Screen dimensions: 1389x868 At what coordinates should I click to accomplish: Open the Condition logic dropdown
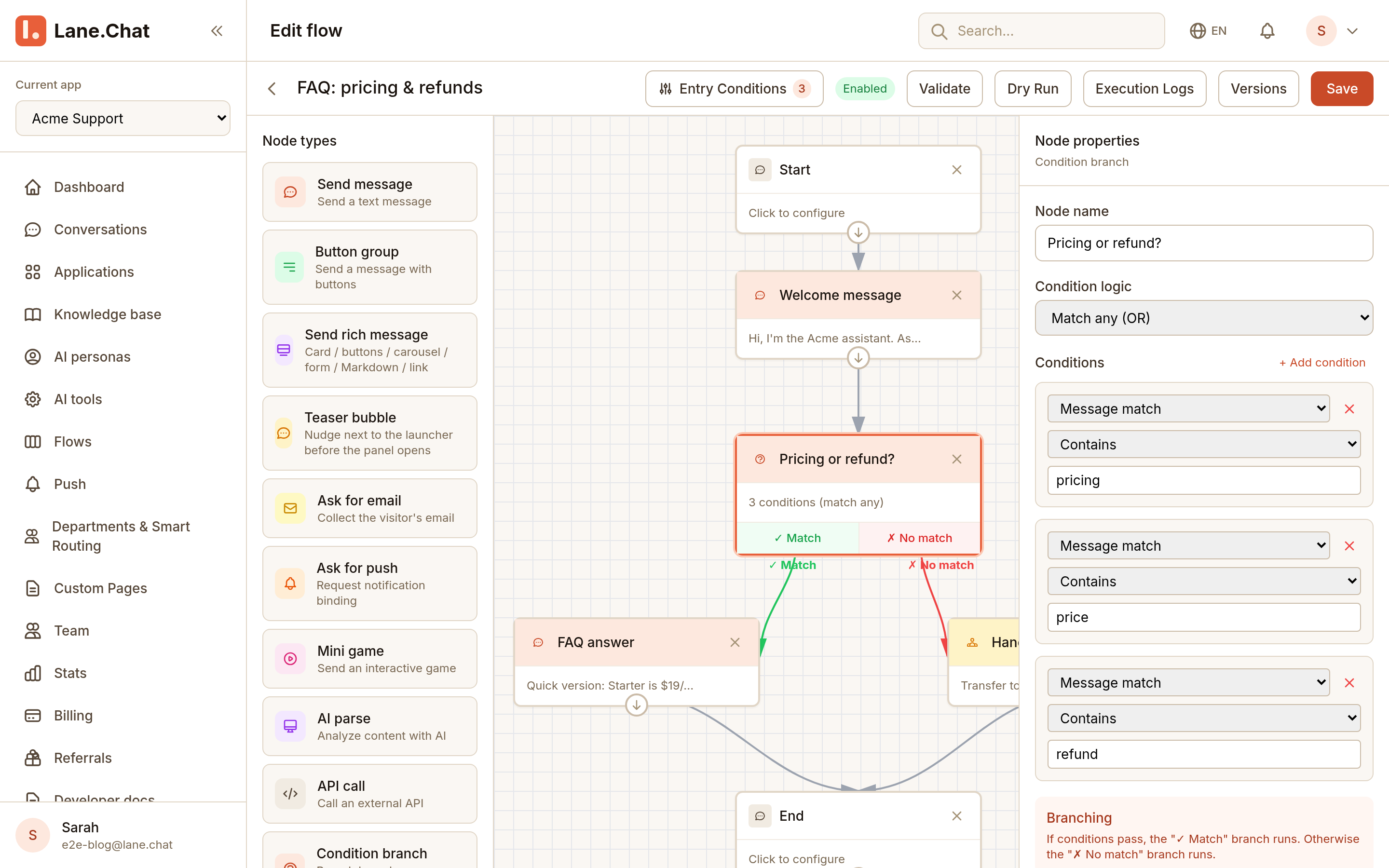1204,318
